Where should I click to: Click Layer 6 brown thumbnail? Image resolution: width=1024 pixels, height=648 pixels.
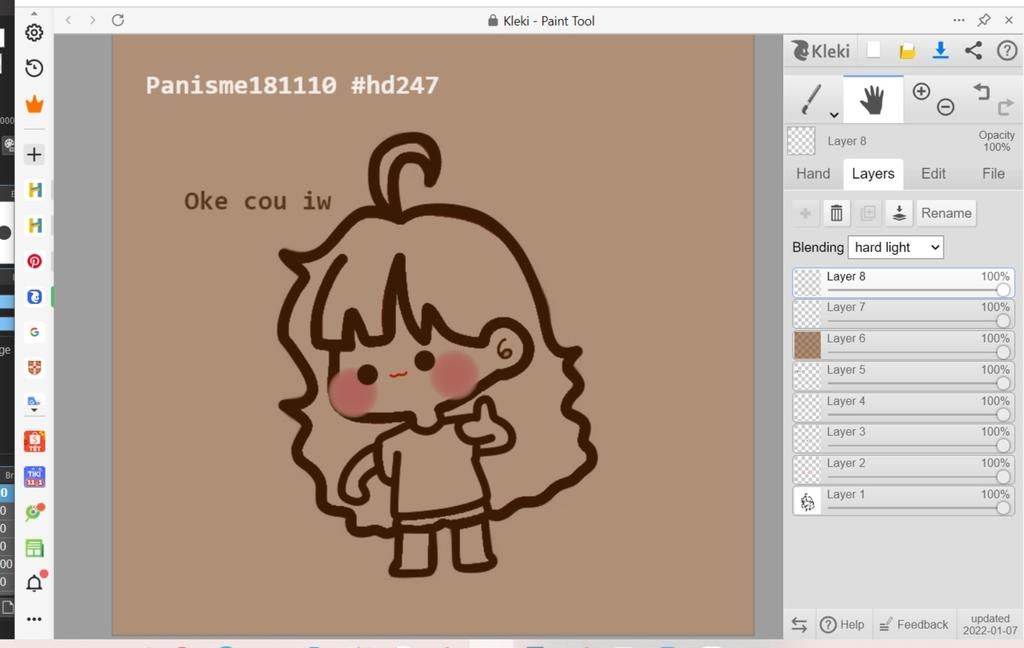click(807, 346)
